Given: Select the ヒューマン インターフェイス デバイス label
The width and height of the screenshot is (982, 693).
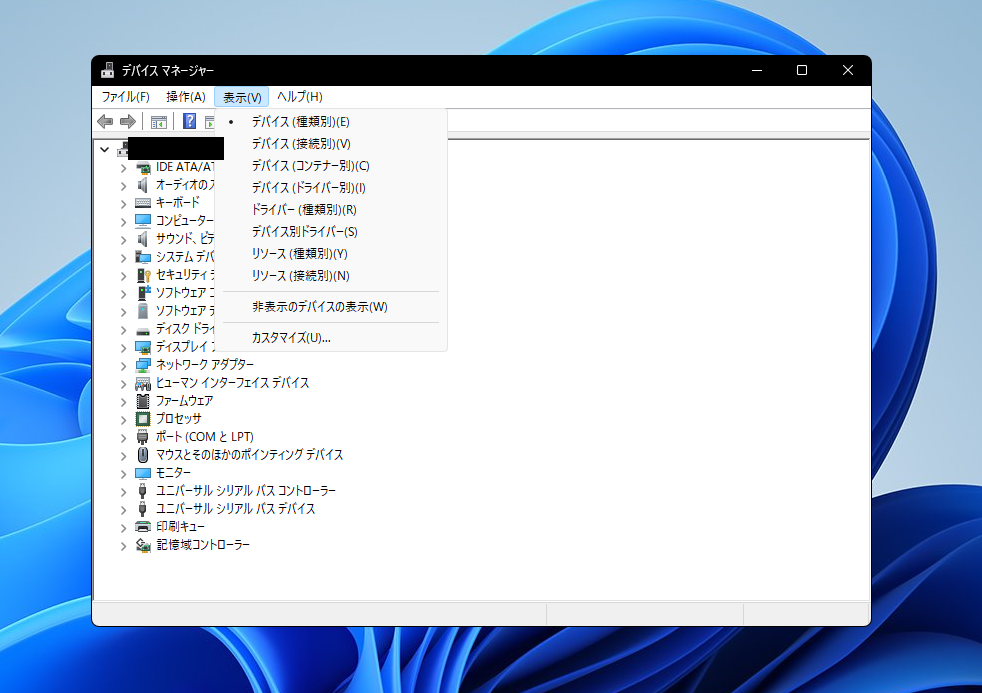Looking at the screenshot, I should click(232, 382).
